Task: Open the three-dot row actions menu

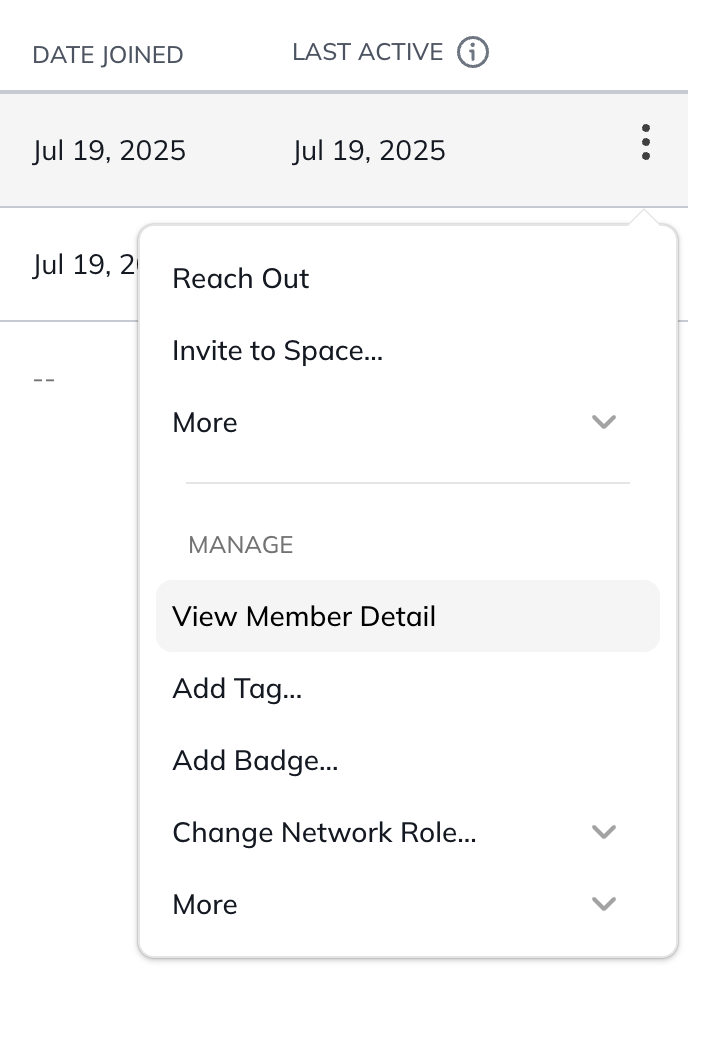Action: point(646,142)
